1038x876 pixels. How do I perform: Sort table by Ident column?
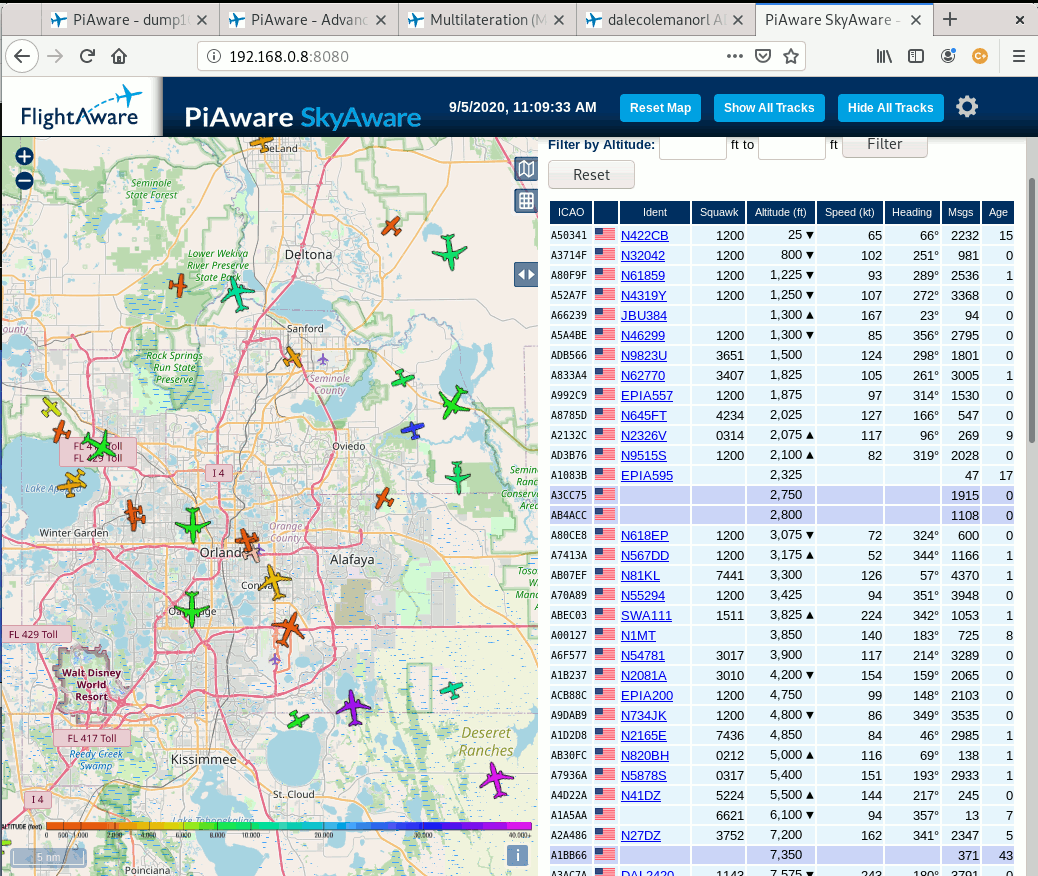655,213
